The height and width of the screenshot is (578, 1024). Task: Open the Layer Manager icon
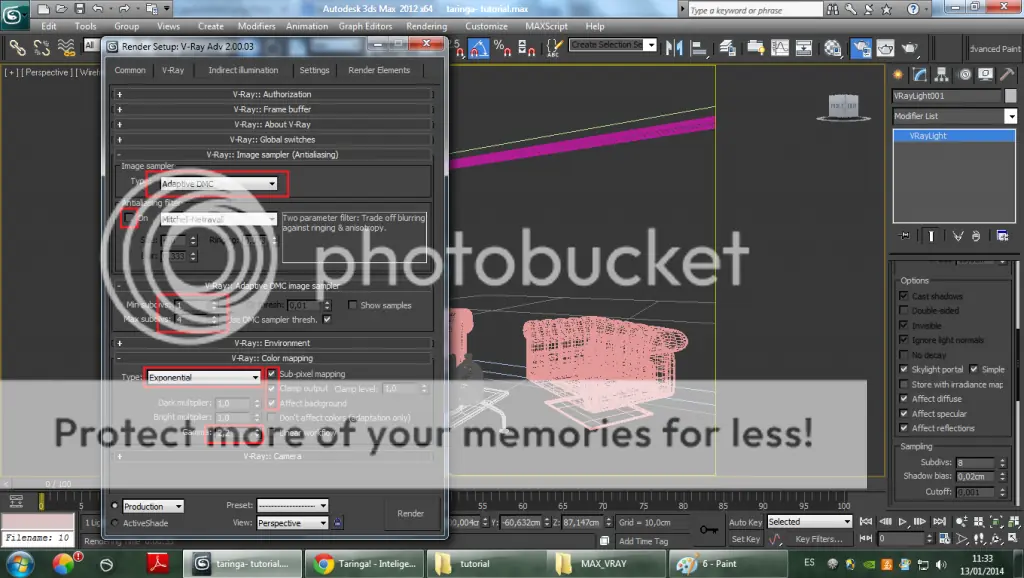[x=728, y=46]
